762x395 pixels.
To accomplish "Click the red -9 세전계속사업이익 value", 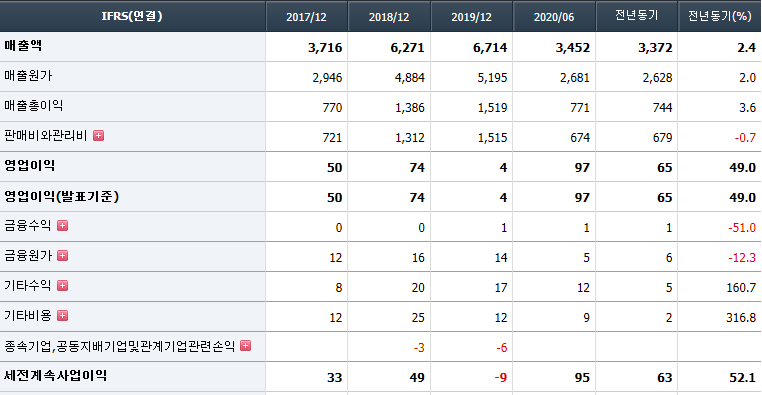I will pyautogui.click(x=501, y=378).
